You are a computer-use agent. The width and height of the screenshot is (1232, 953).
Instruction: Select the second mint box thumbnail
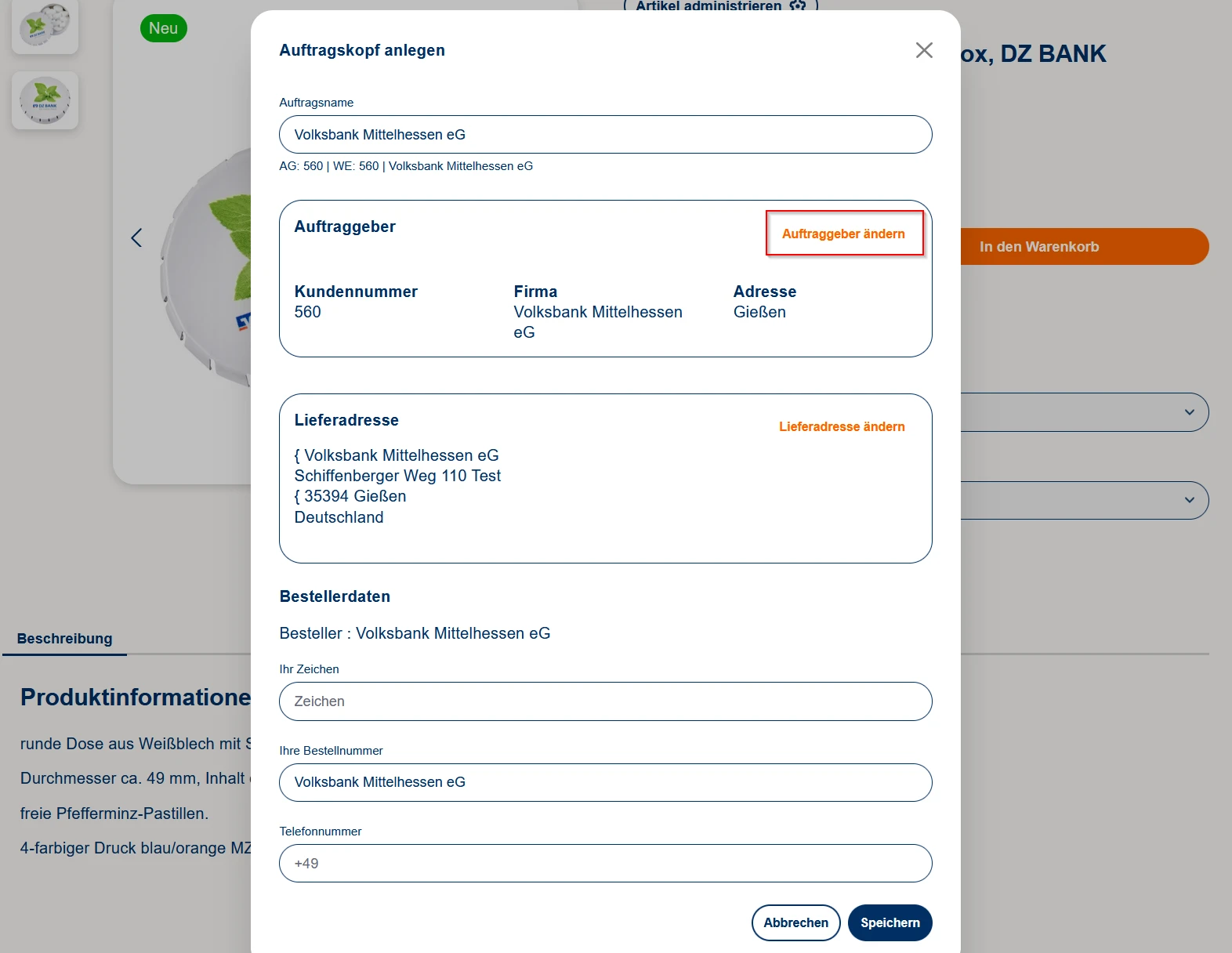(45, 100)
